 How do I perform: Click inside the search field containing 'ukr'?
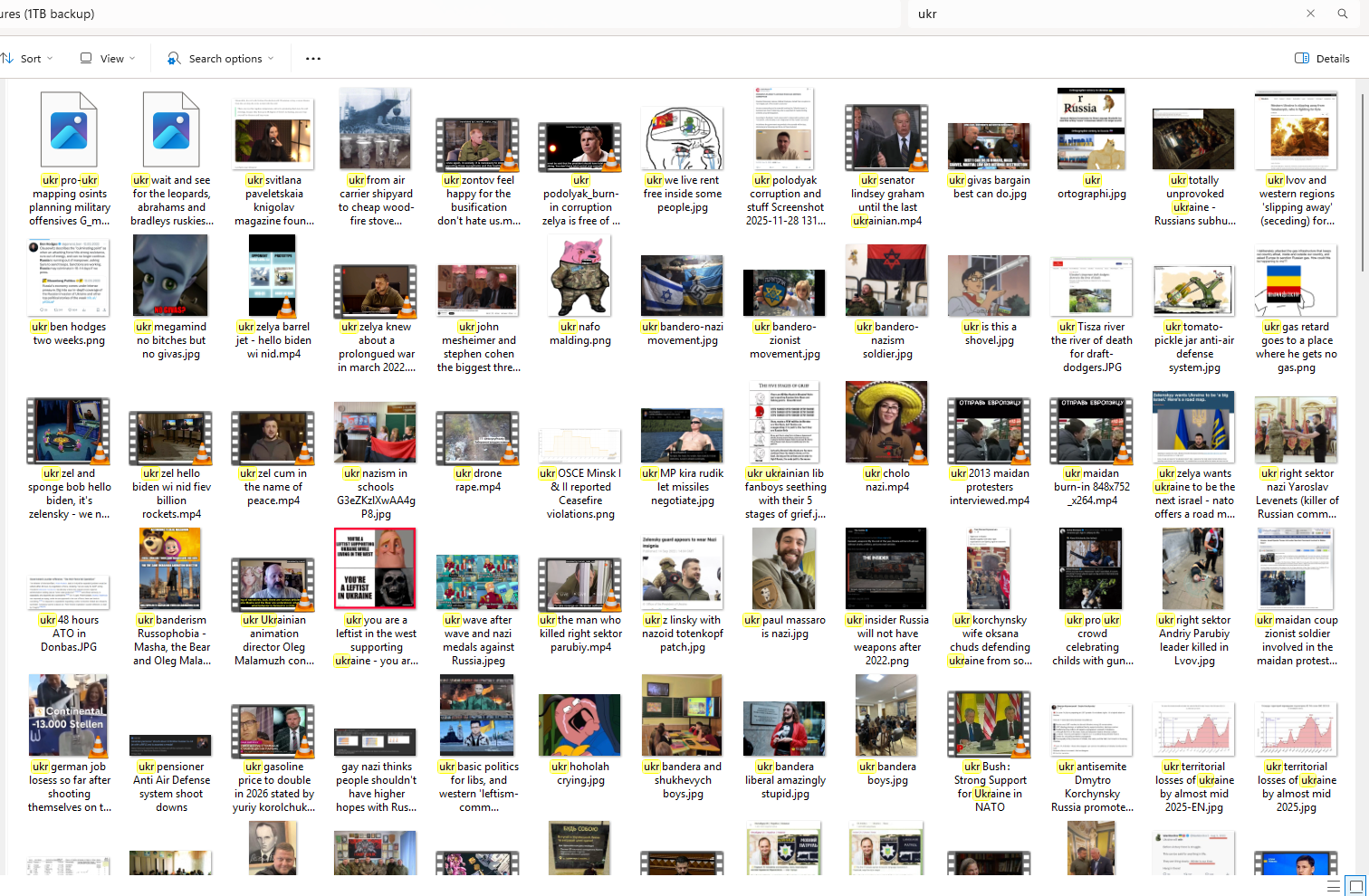1087,14
